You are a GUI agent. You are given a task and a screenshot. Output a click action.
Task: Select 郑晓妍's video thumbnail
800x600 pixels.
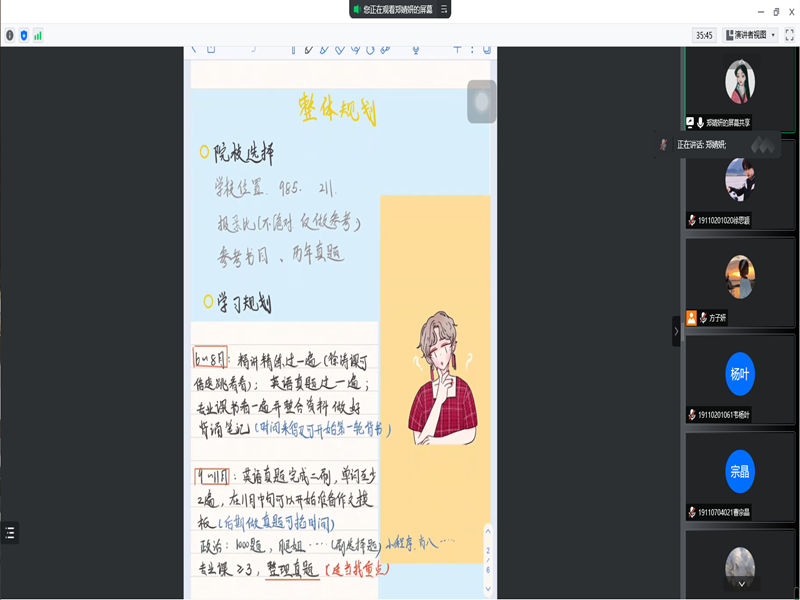click(x=739, y=80)
